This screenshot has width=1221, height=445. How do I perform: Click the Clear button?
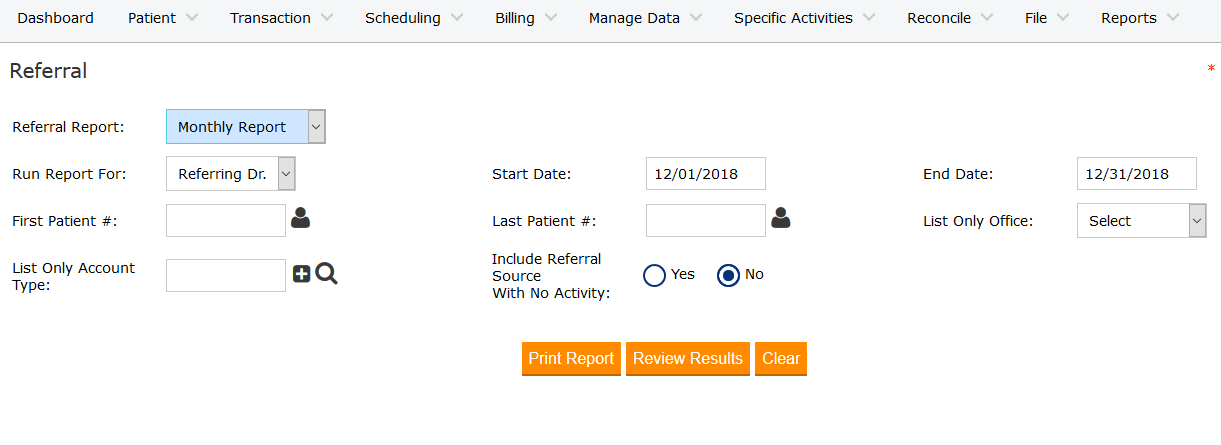point(781,359)
